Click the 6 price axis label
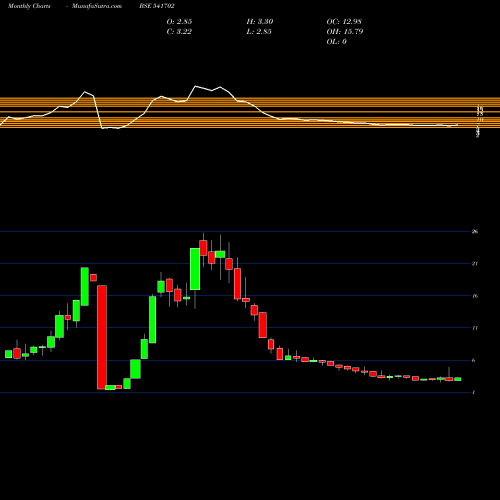The image size is (500, 500). coord(474,360)
